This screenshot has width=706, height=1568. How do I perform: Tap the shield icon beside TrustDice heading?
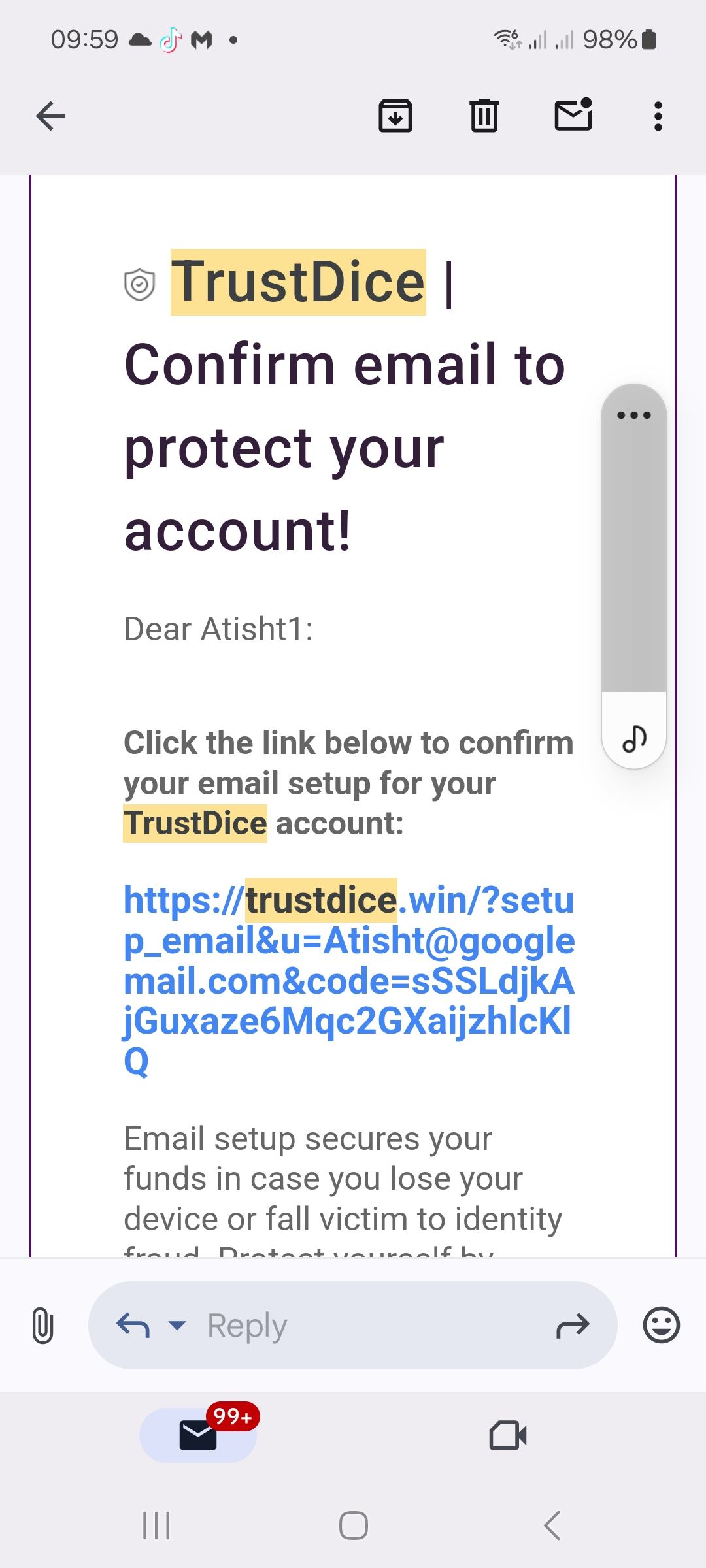(139, 285)
